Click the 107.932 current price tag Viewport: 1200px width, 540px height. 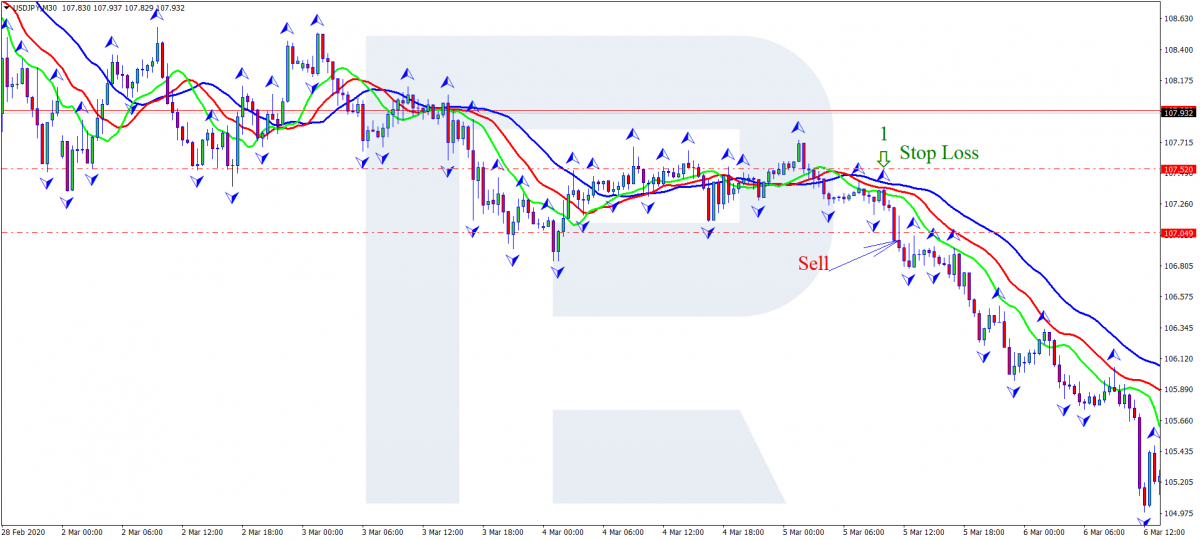point(1180,112)
